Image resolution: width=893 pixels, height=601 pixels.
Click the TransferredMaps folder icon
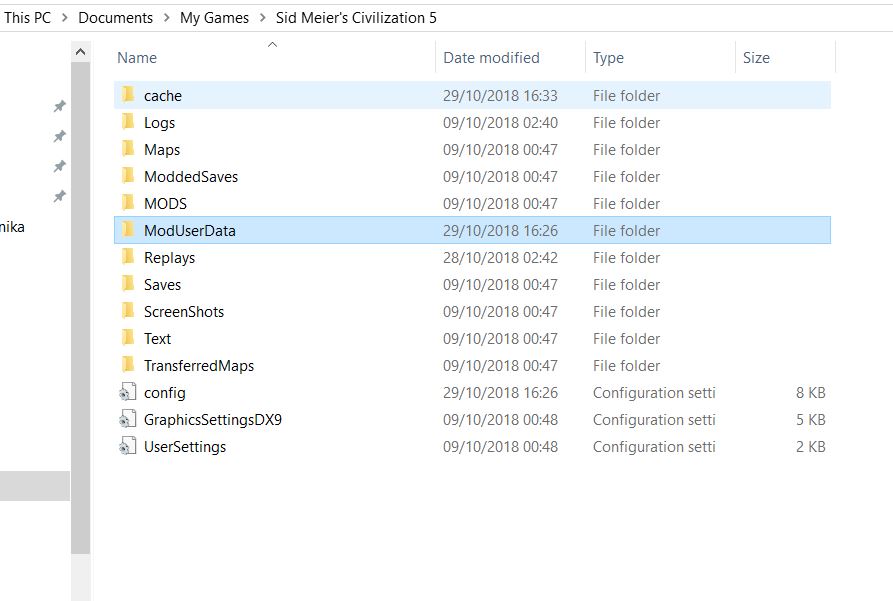coord(129,365)
